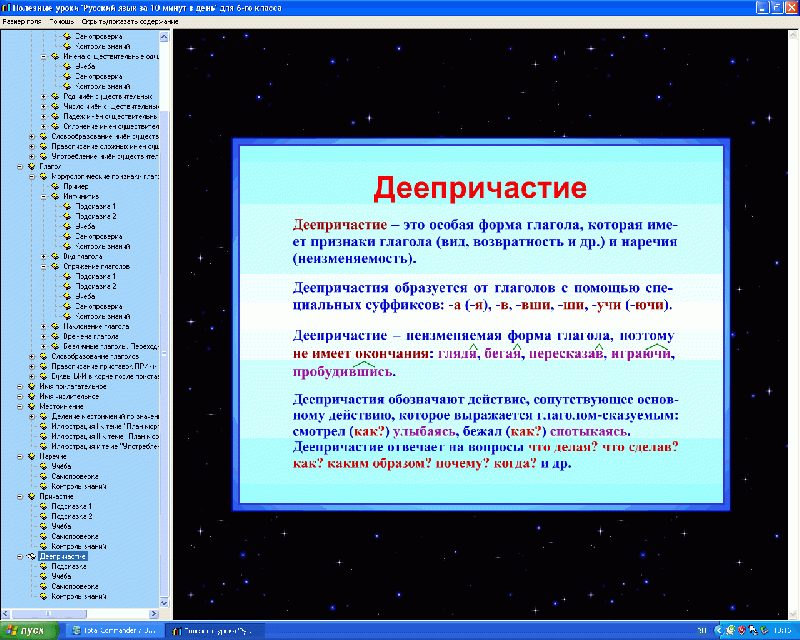Image resolution: width=800 pixels, height=640 pixels.
Task: Click the Подсказка 1 icon under Инфинитив
Action: (67, 206)
